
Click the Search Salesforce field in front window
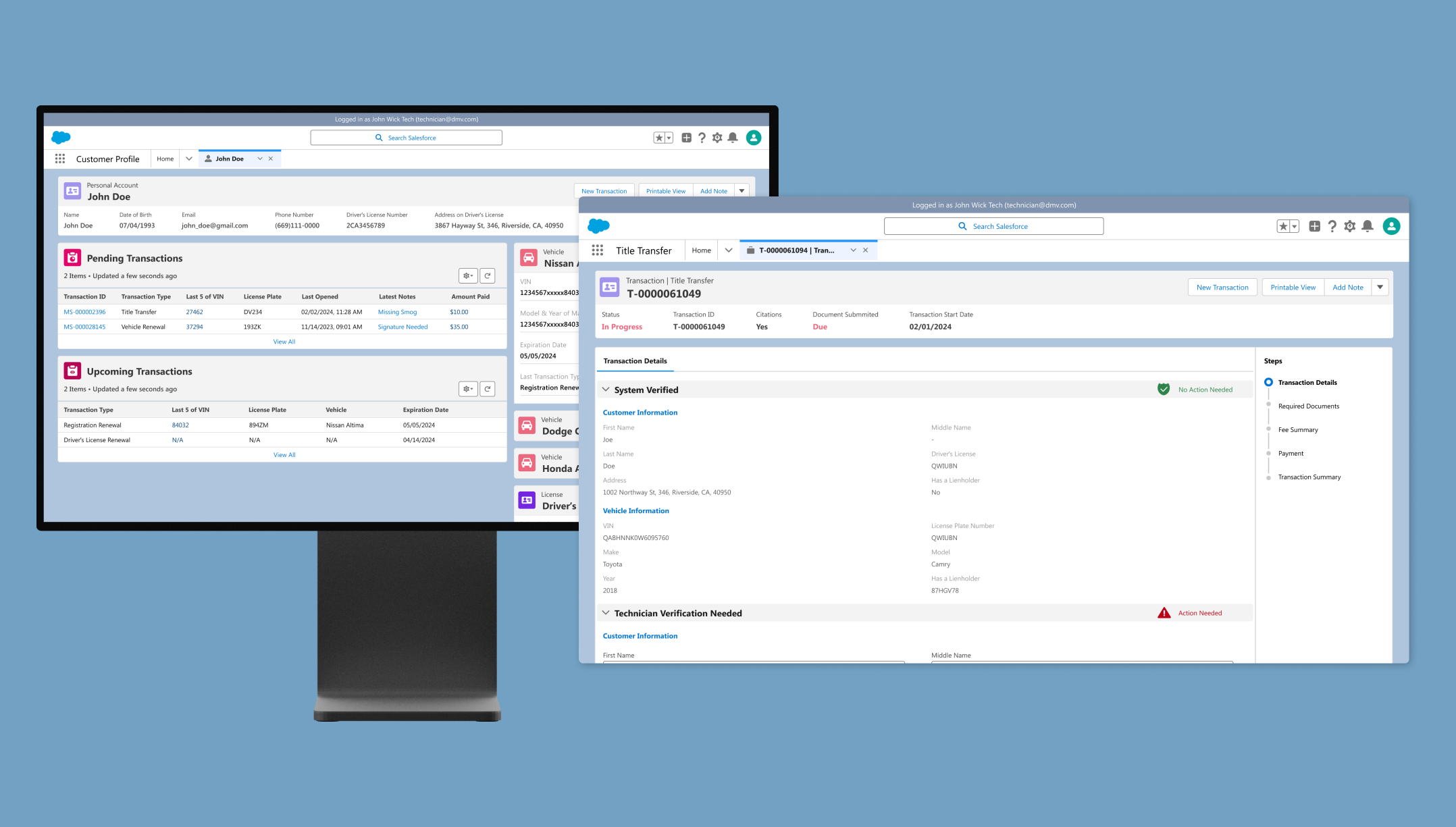993,227
